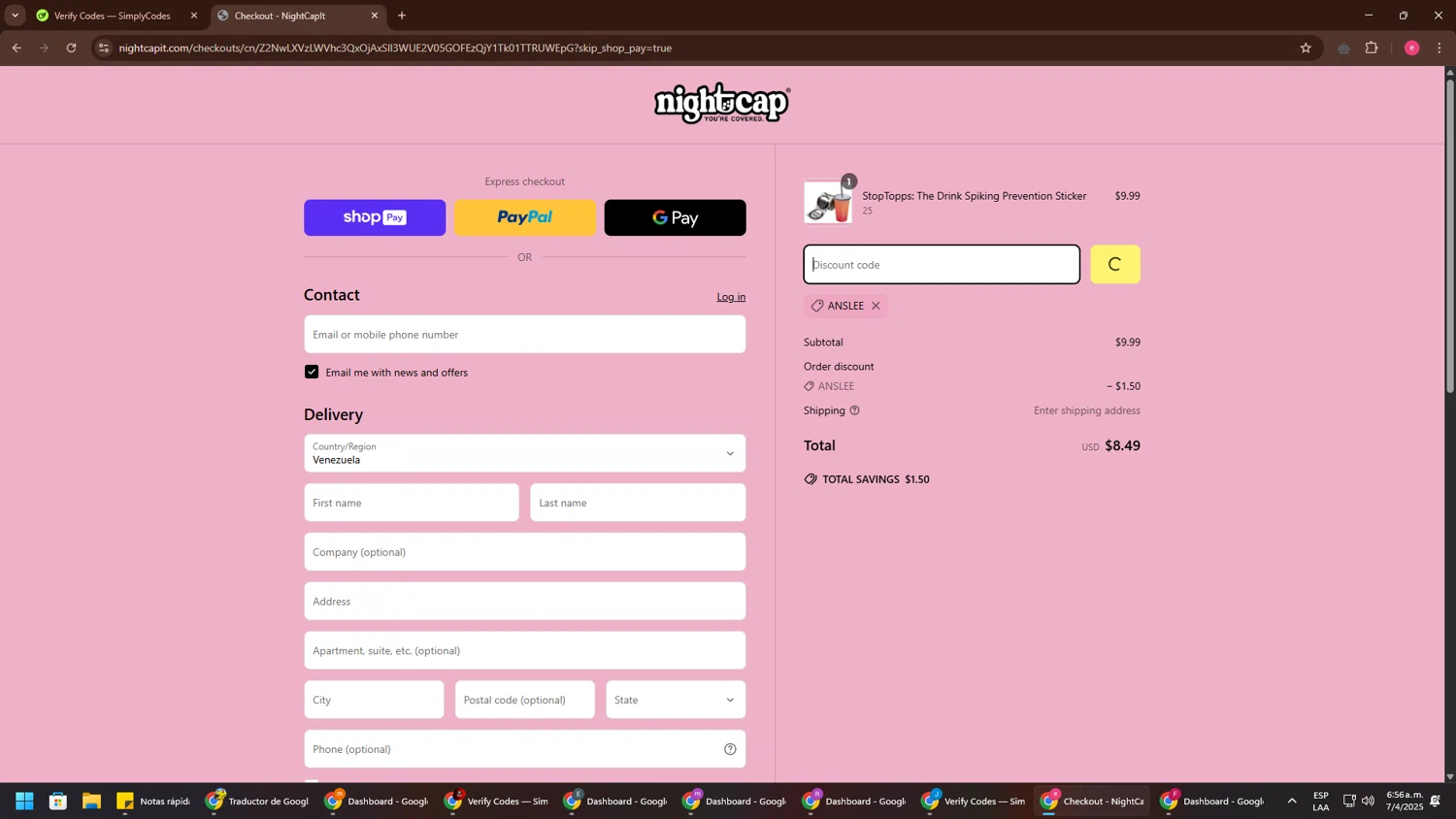The height and width of the screenshot is (819, 1456).
Task: Open the volume control in system tray
Action: [1368, 802]
